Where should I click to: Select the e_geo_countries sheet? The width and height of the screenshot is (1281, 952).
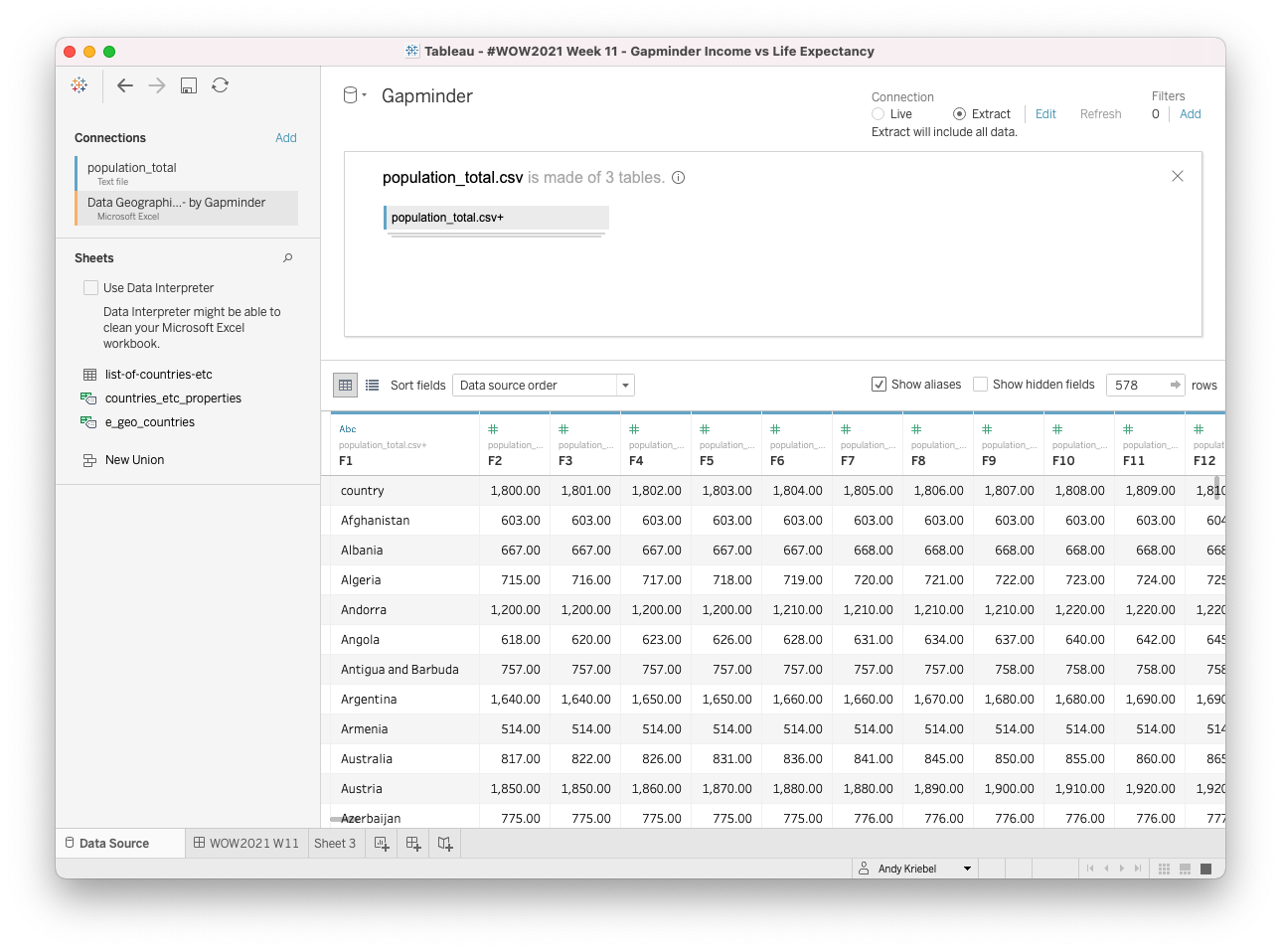coord(150,422)
